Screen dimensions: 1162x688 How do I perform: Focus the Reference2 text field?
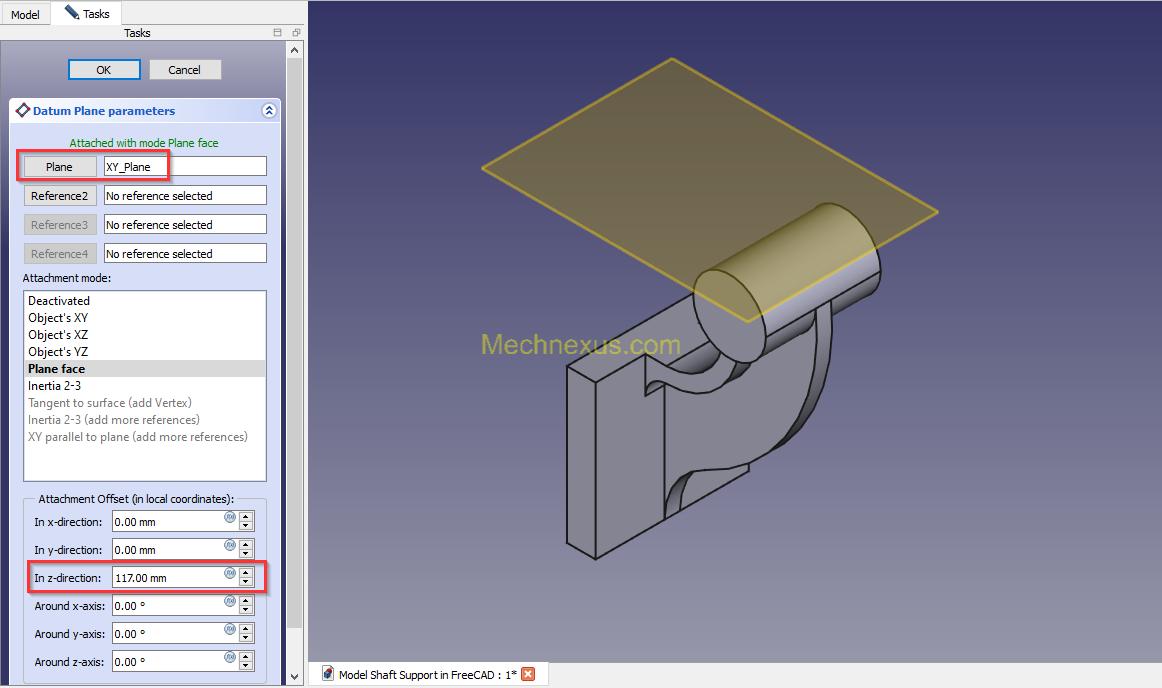pos(185,196)
